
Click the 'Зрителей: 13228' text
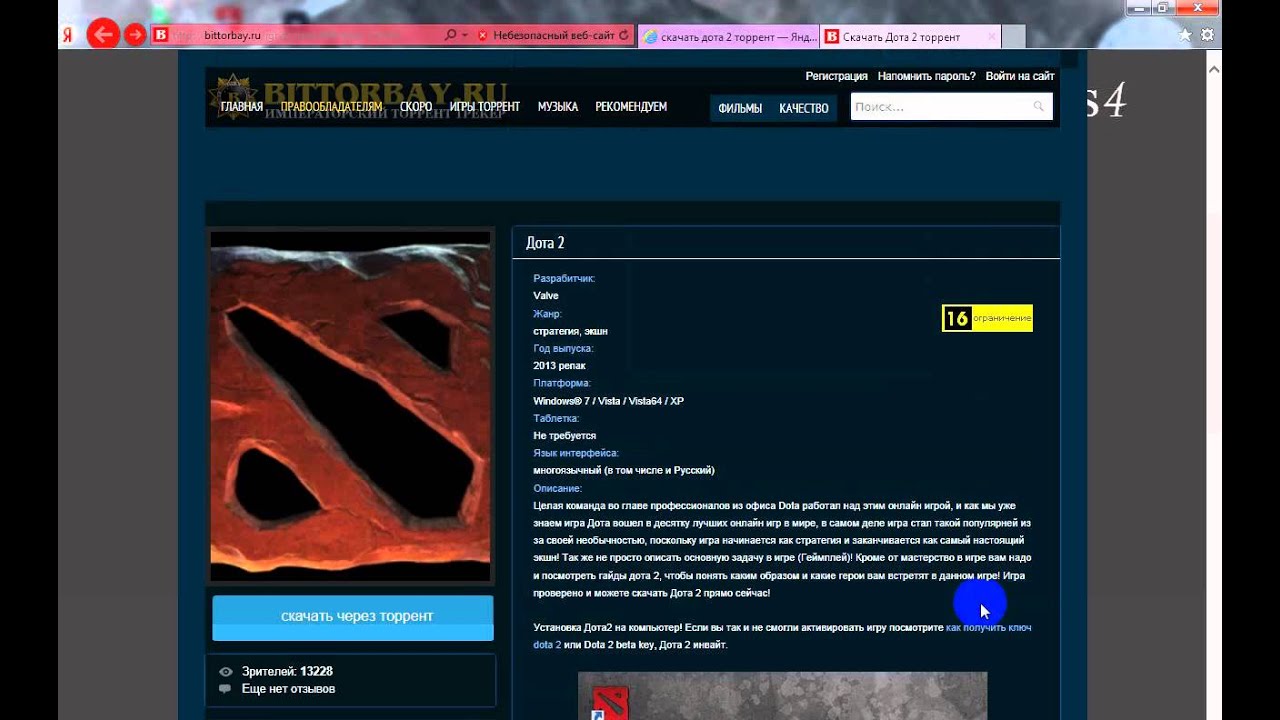pos(287,672)
